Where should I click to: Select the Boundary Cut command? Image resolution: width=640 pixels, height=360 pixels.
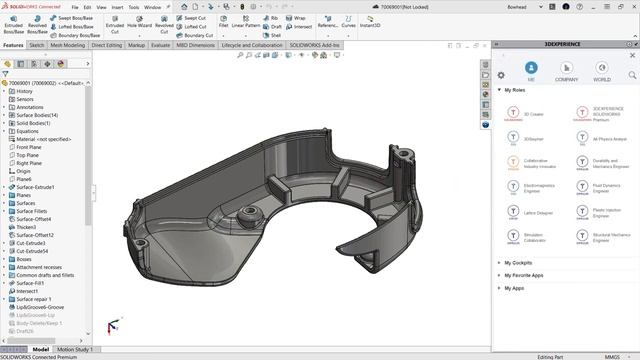[x=194, y=35]
